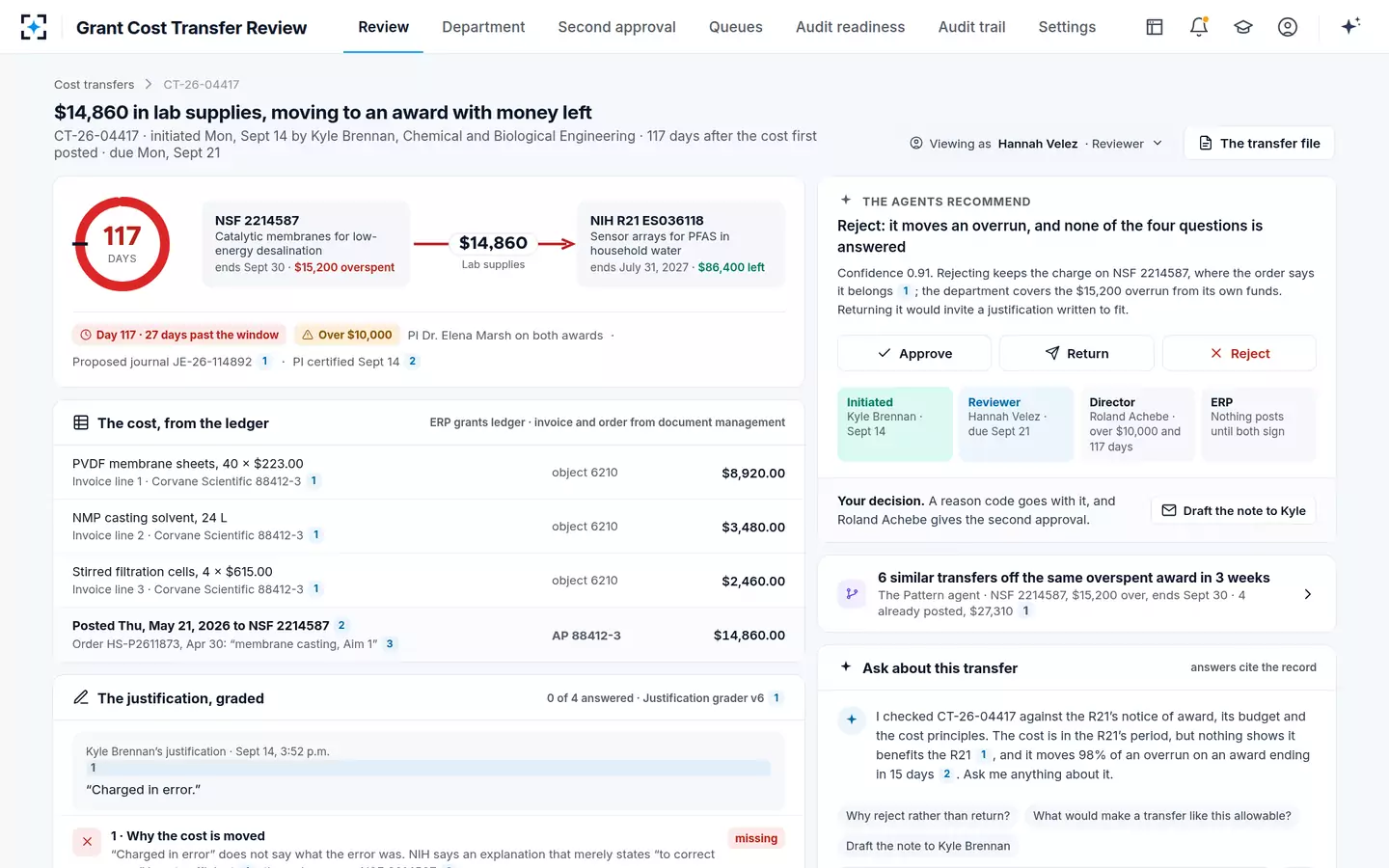Viewport: 1389px width, 868px height.
Task: Click the agent avatar icon in the chat reply
Action: 852,719
